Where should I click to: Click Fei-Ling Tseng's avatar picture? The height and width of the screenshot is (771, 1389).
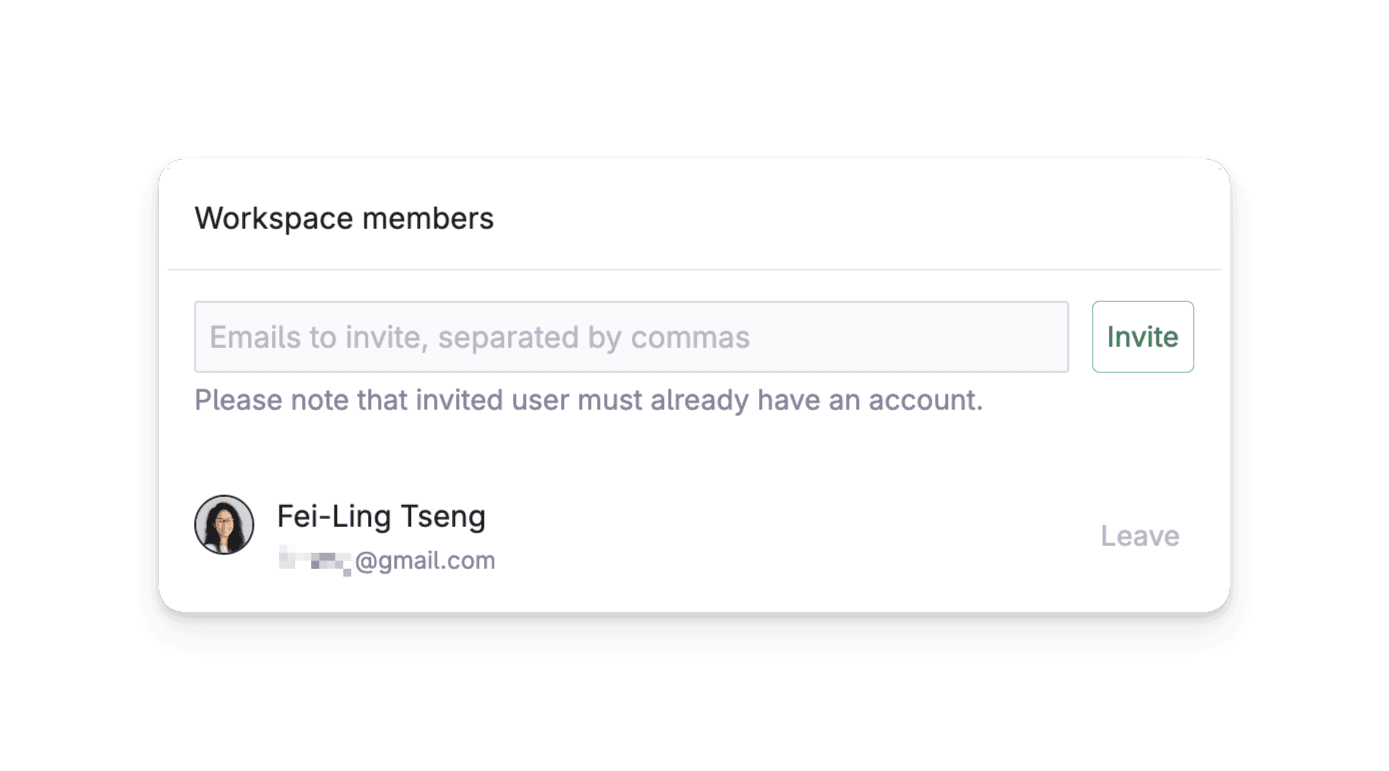[x=224, y=525]
